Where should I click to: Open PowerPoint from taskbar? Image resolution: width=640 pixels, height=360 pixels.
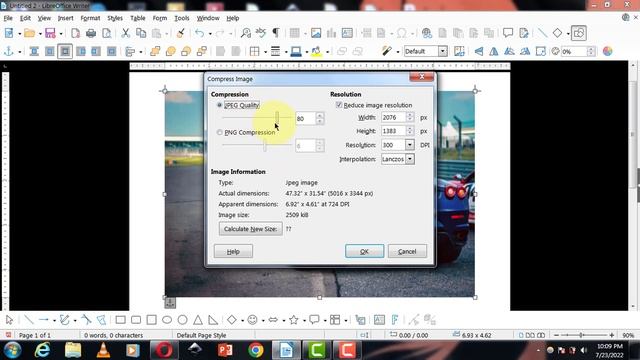(x=225, y=350)
